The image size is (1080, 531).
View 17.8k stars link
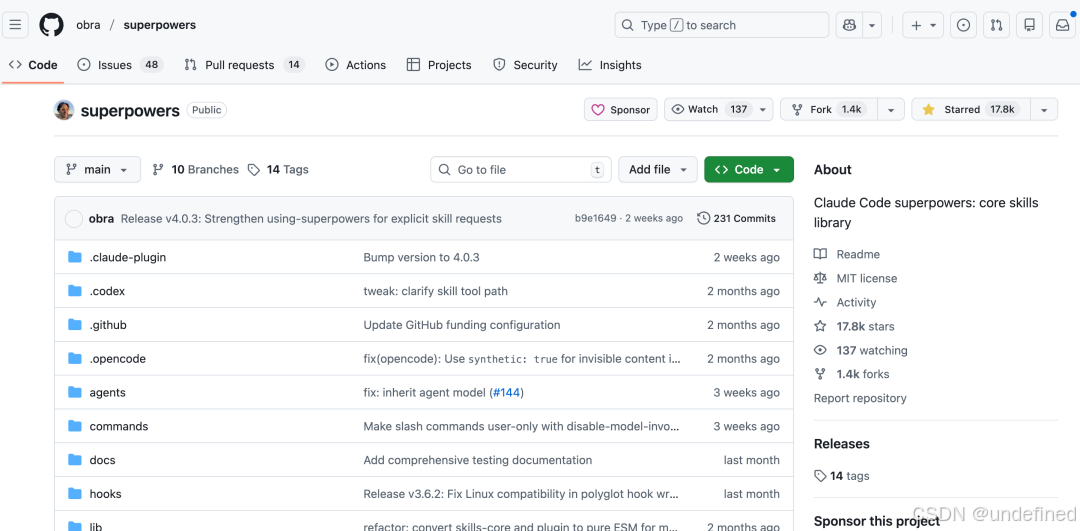click(x=854, y=326)
